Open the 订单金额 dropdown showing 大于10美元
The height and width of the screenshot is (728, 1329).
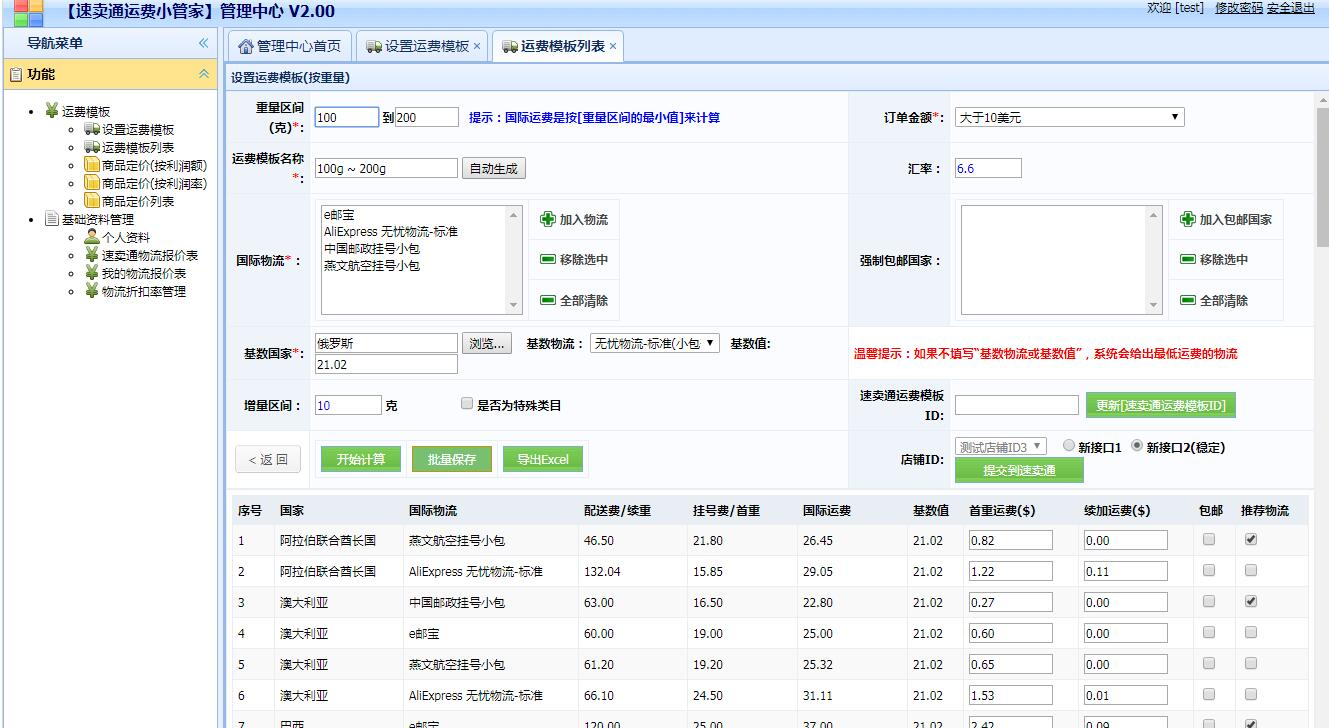pyautogui.click(x=1071, y=116)
